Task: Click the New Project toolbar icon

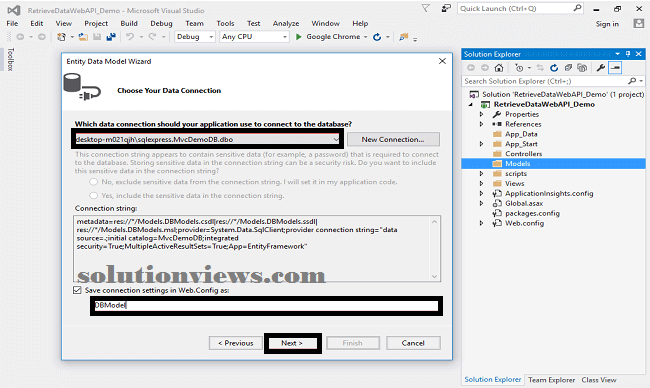Action: (x=61, y=37)
